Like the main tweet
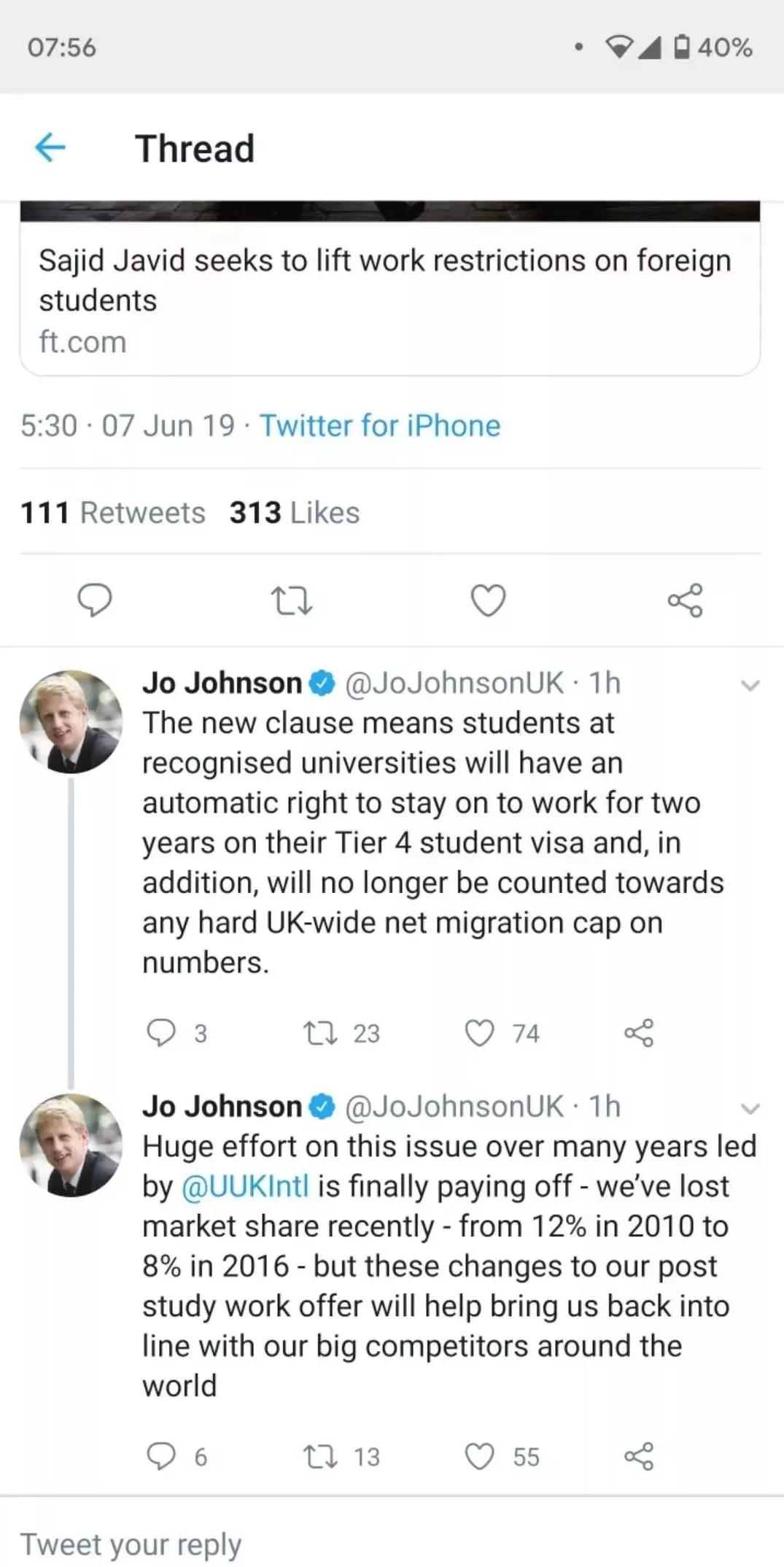784x1567 pixels. (488, 600)
